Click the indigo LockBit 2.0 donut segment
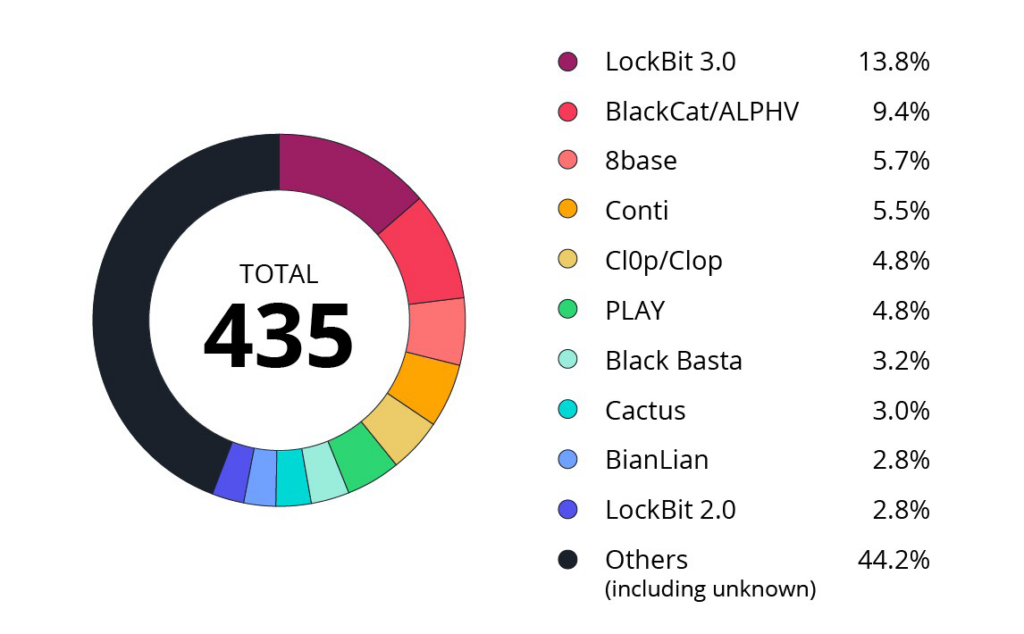Viewport: 1024px width, 634px height. point(234,473)
